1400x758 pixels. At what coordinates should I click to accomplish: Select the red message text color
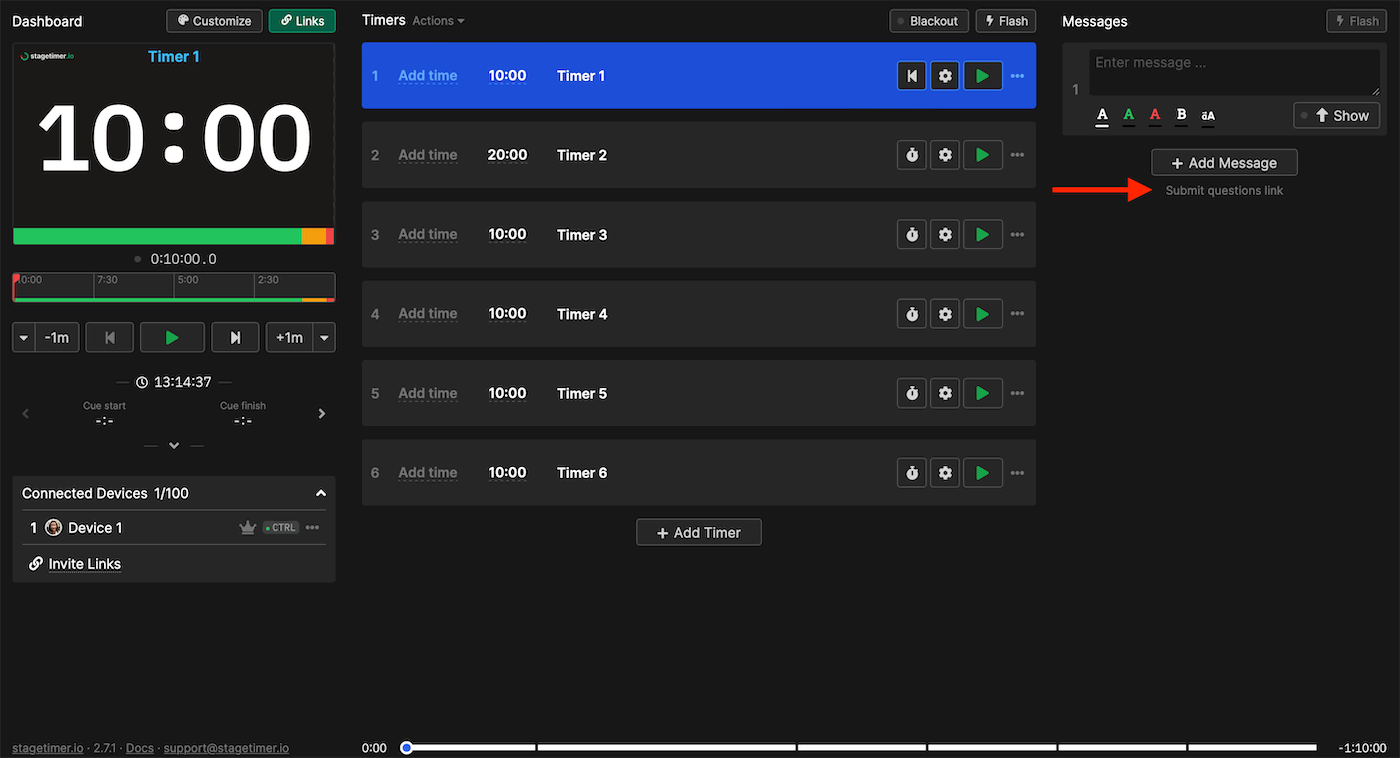(1155, 115)
